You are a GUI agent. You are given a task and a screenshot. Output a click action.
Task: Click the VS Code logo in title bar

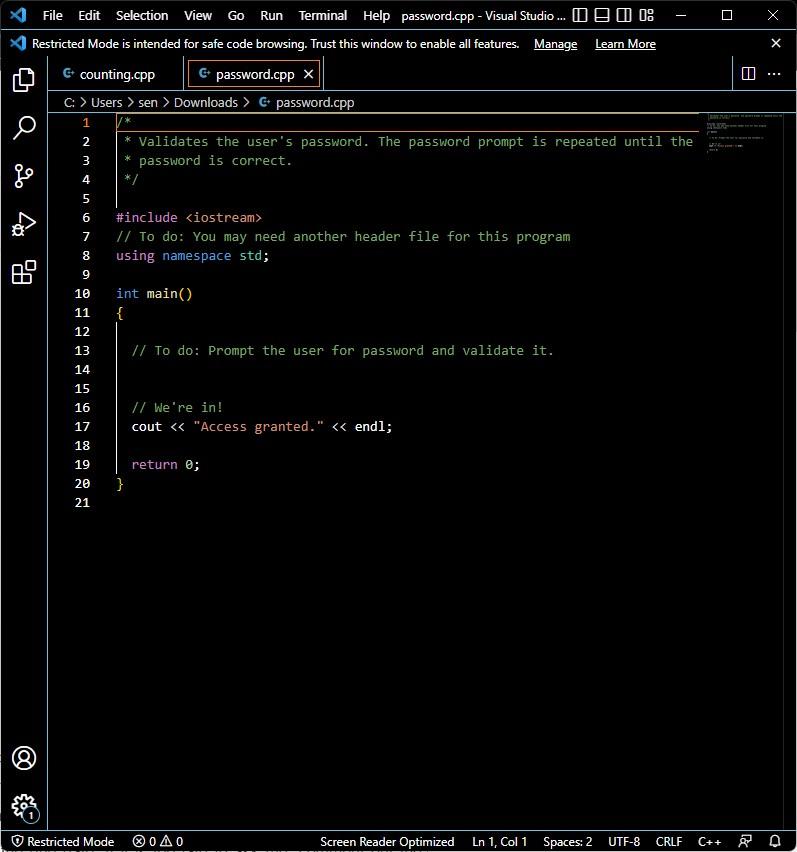point(18,15)
